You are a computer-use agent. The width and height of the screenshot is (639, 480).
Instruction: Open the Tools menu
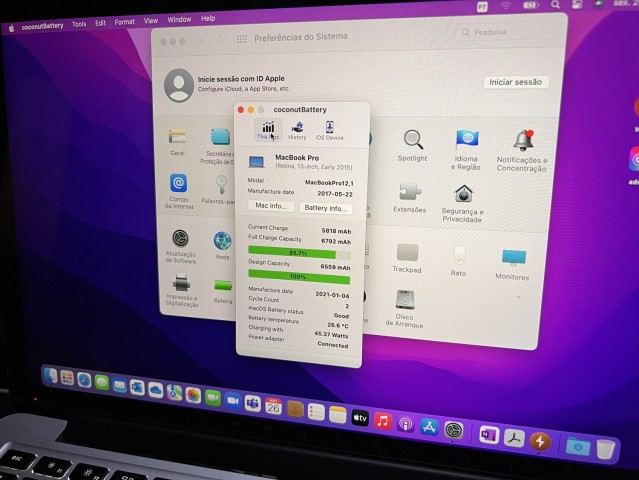(x=79, y=24)
